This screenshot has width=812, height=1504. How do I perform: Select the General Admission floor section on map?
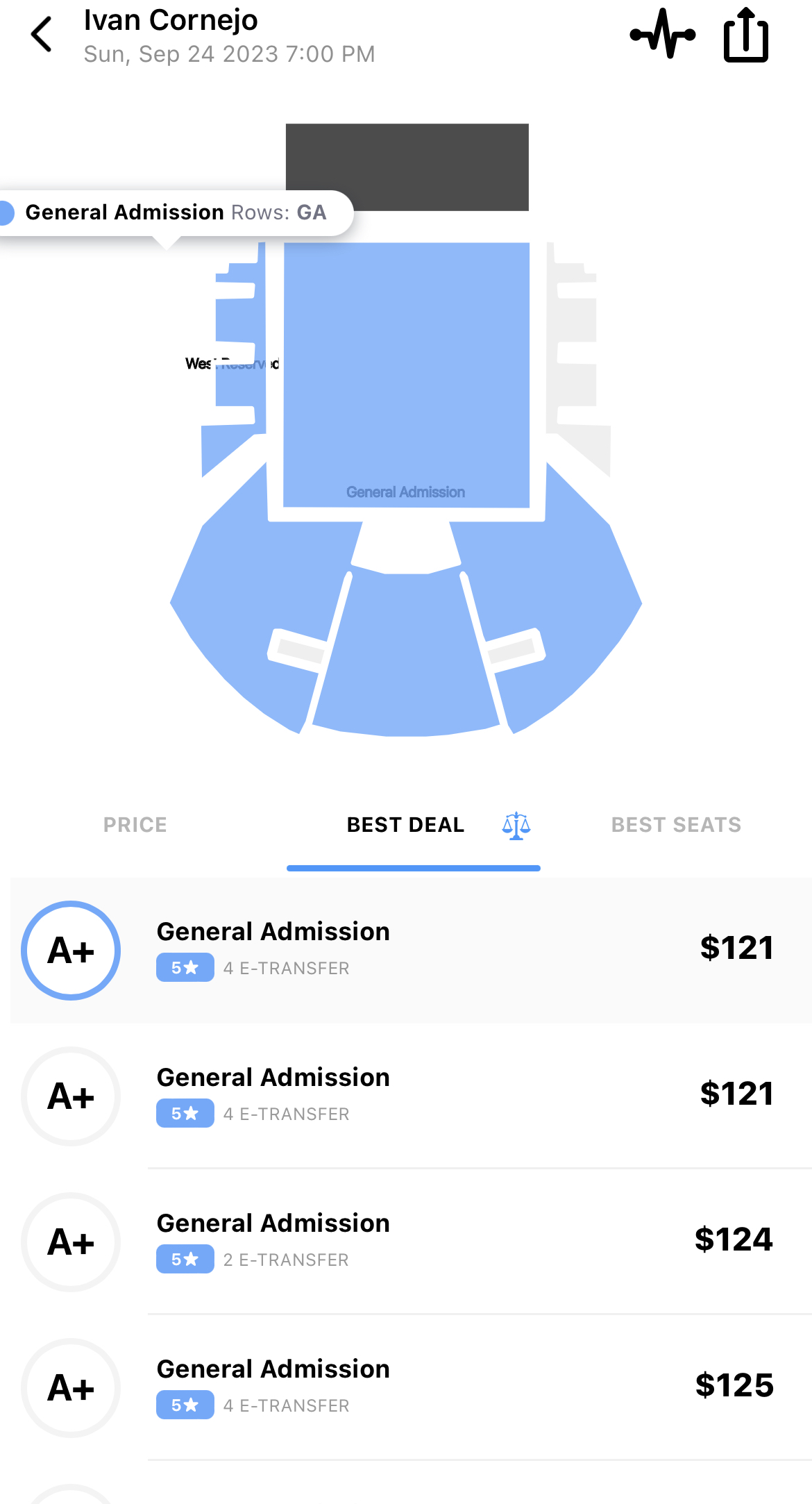406,375
